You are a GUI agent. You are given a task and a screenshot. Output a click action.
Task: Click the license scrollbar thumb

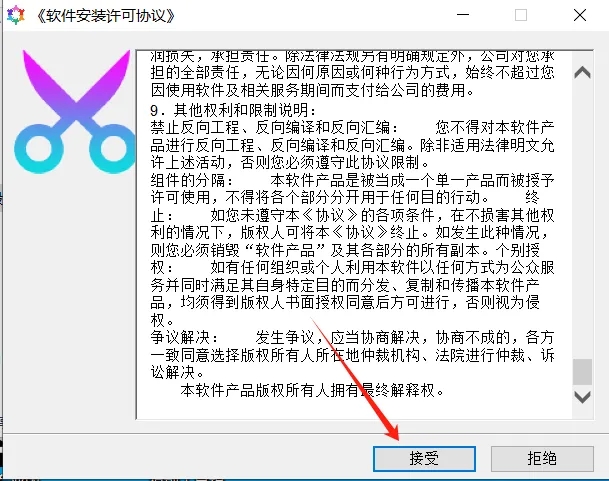(x=583, y=372)
